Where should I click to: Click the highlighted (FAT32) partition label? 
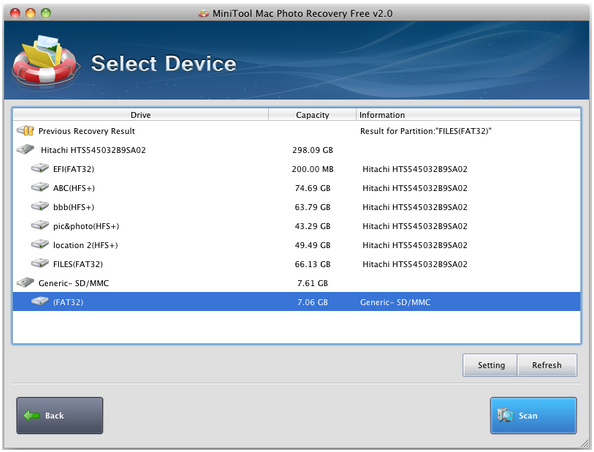point(68,302)
